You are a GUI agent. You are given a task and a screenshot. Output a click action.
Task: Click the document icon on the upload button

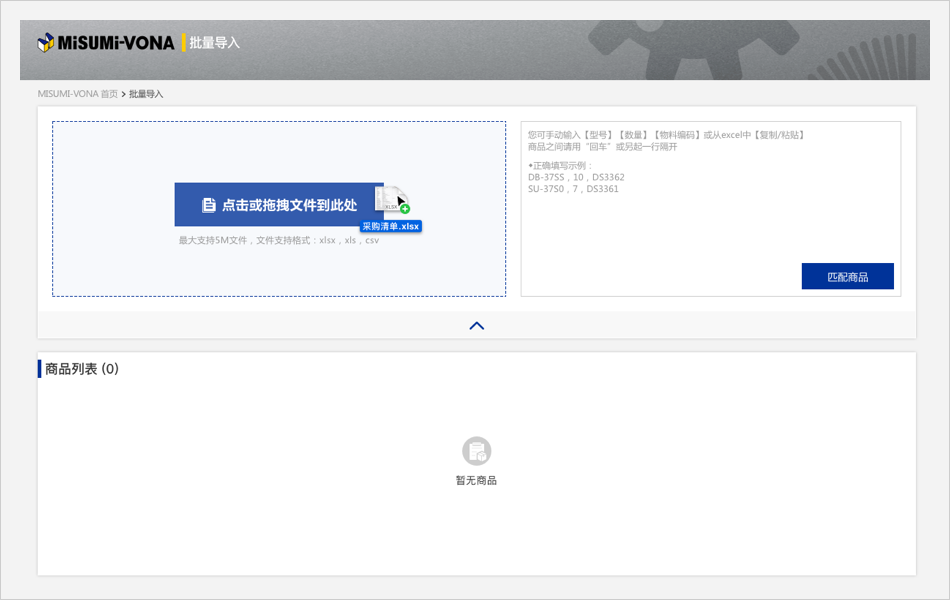pos(208,205)
